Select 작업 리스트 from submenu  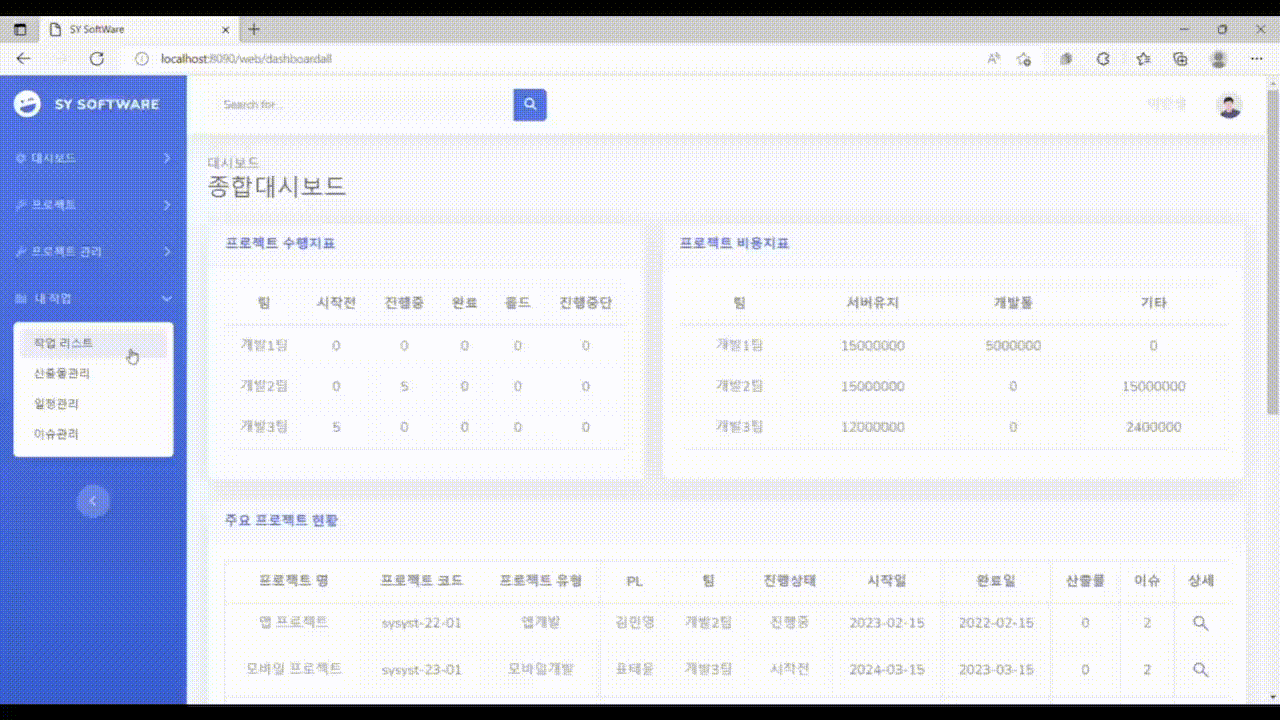coord(93,343)
